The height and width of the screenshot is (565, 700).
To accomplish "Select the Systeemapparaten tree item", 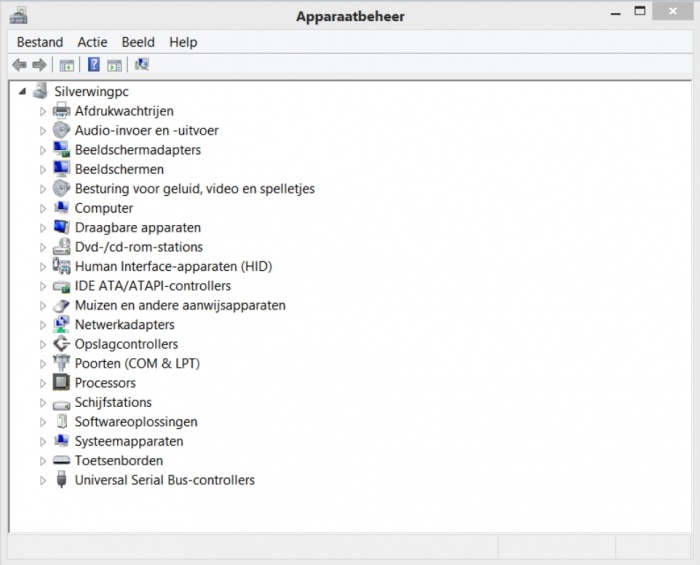I will coord(129,441).
